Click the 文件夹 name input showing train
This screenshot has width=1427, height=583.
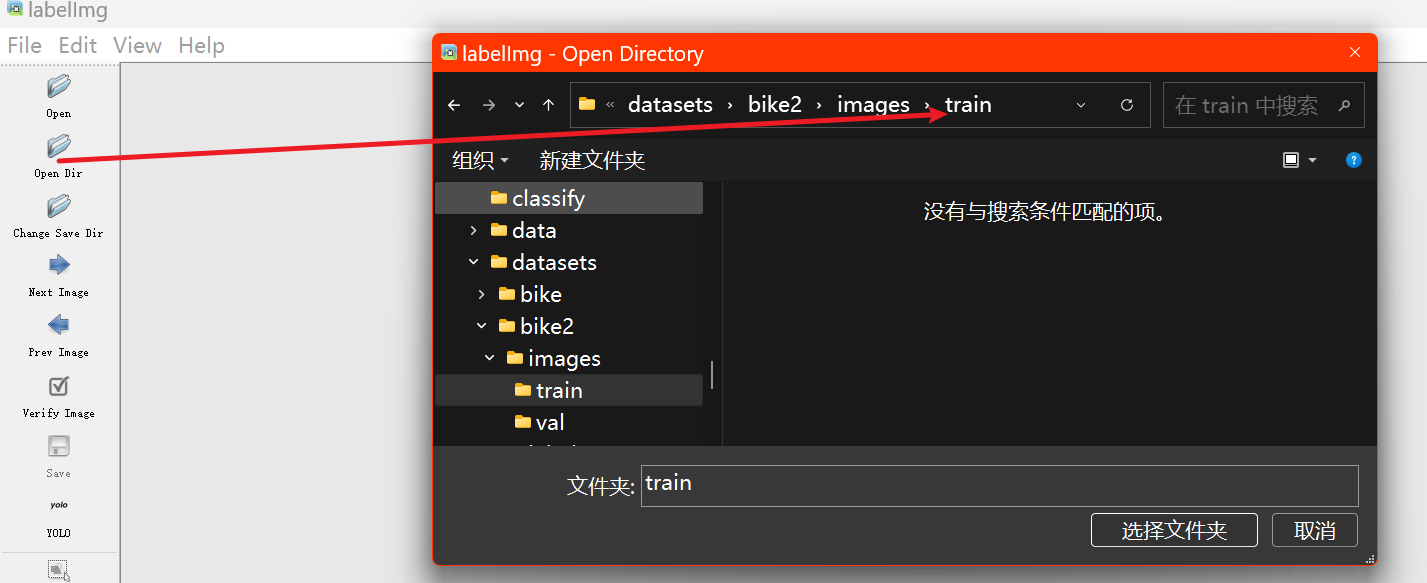tap(998, 485)
